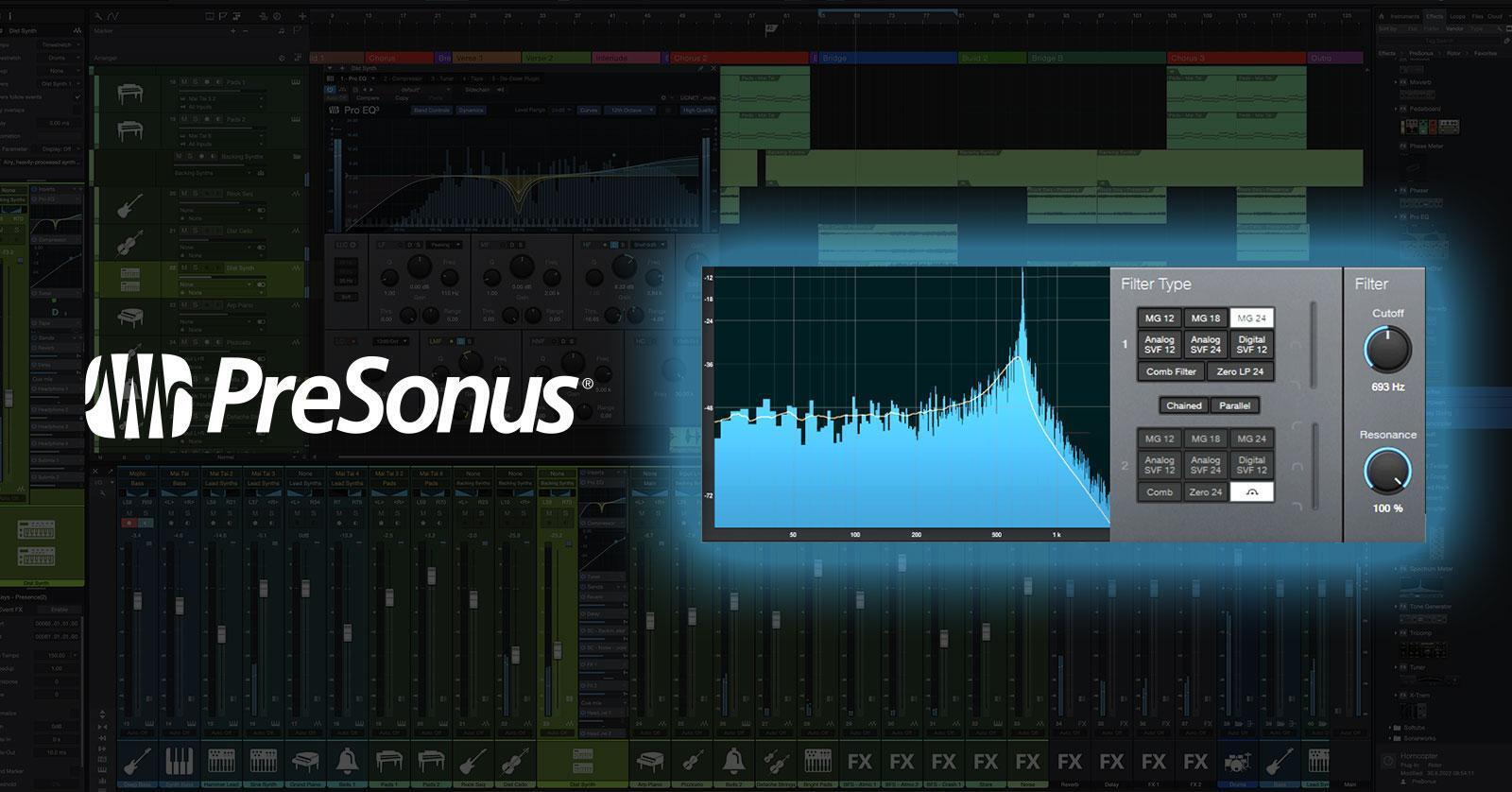Click the drum kit icon in the mixer
This screenshot has width=1512, height=792.
[1237, 761]
